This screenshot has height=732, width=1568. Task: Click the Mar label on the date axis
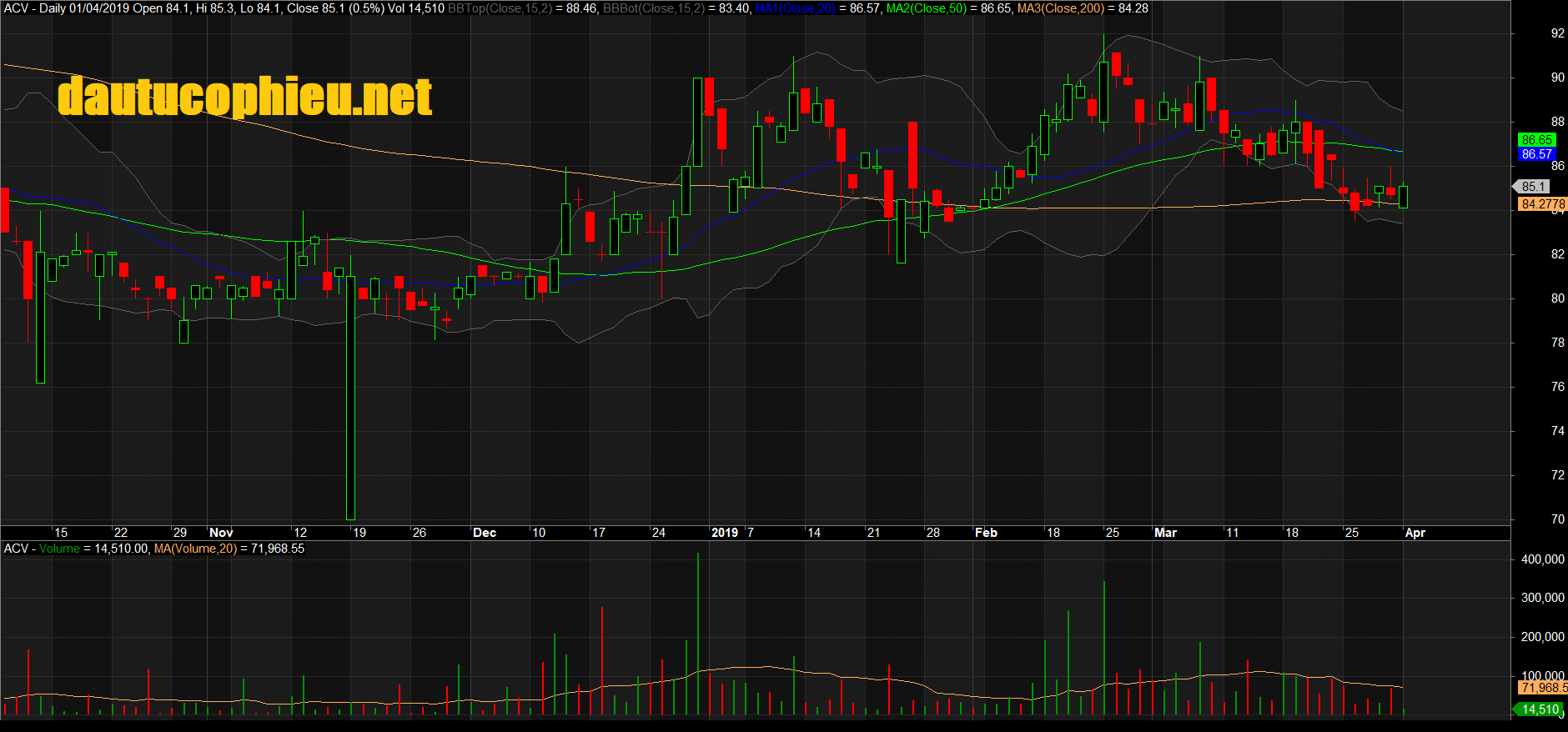point(1165,533)
